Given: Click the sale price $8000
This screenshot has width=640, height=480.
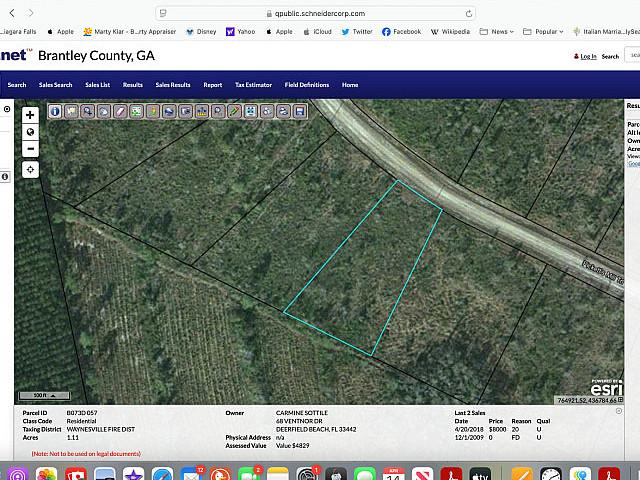Looking at the screenshot, I should [x=498, y=429].
